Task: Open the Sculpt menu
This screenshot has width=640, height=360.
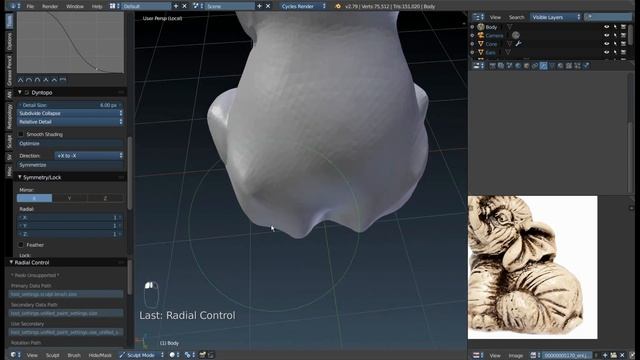Action: tap(53, 355)
